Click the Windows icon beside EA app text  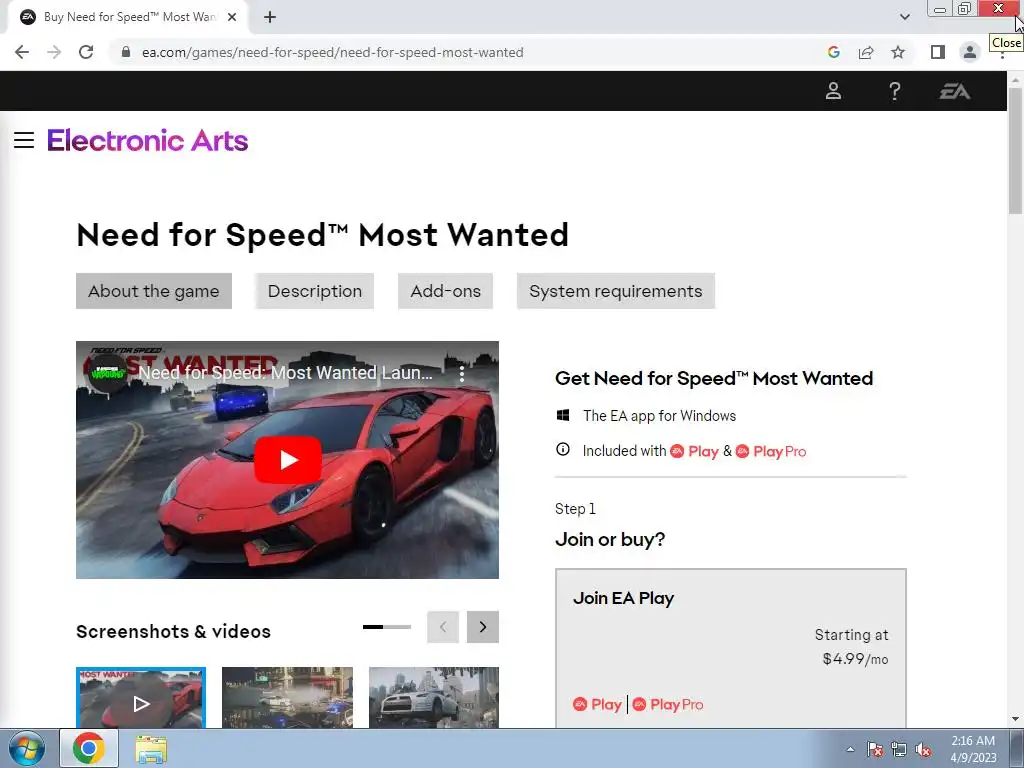click(563, 415)
